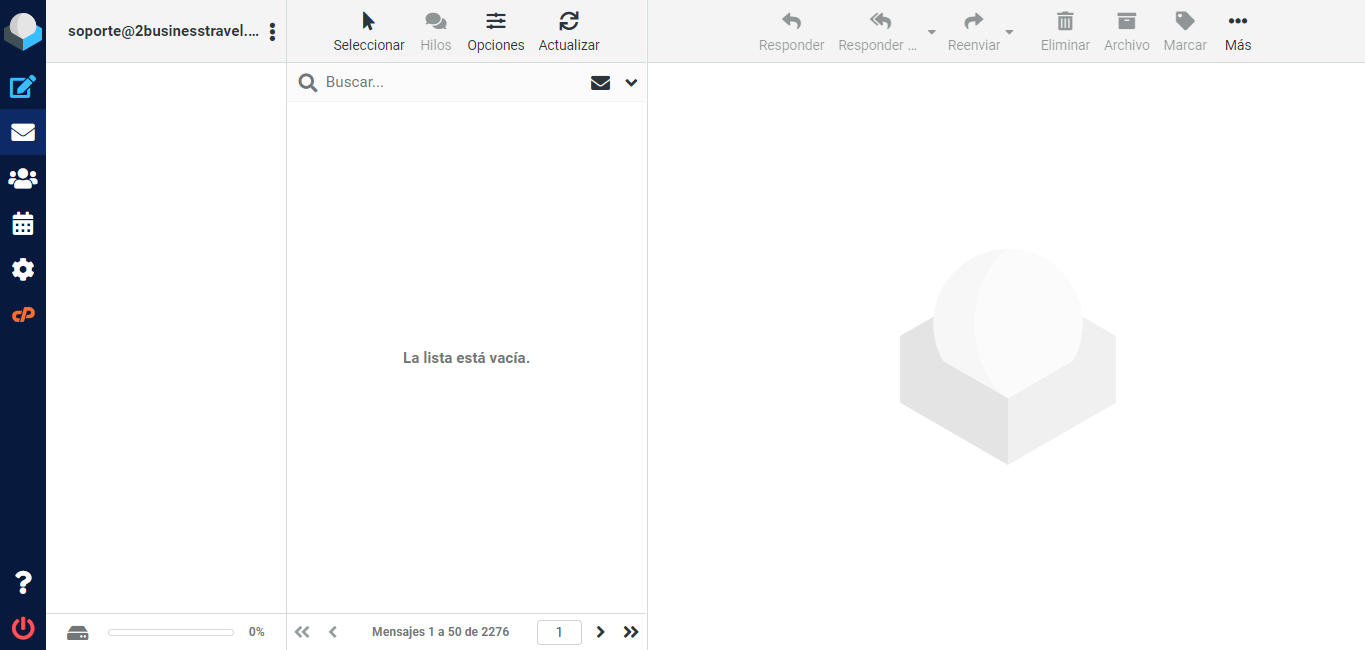Expand the Reenviar dropdown arrow
The image size is (1365, 650).
pos(1009,32)
